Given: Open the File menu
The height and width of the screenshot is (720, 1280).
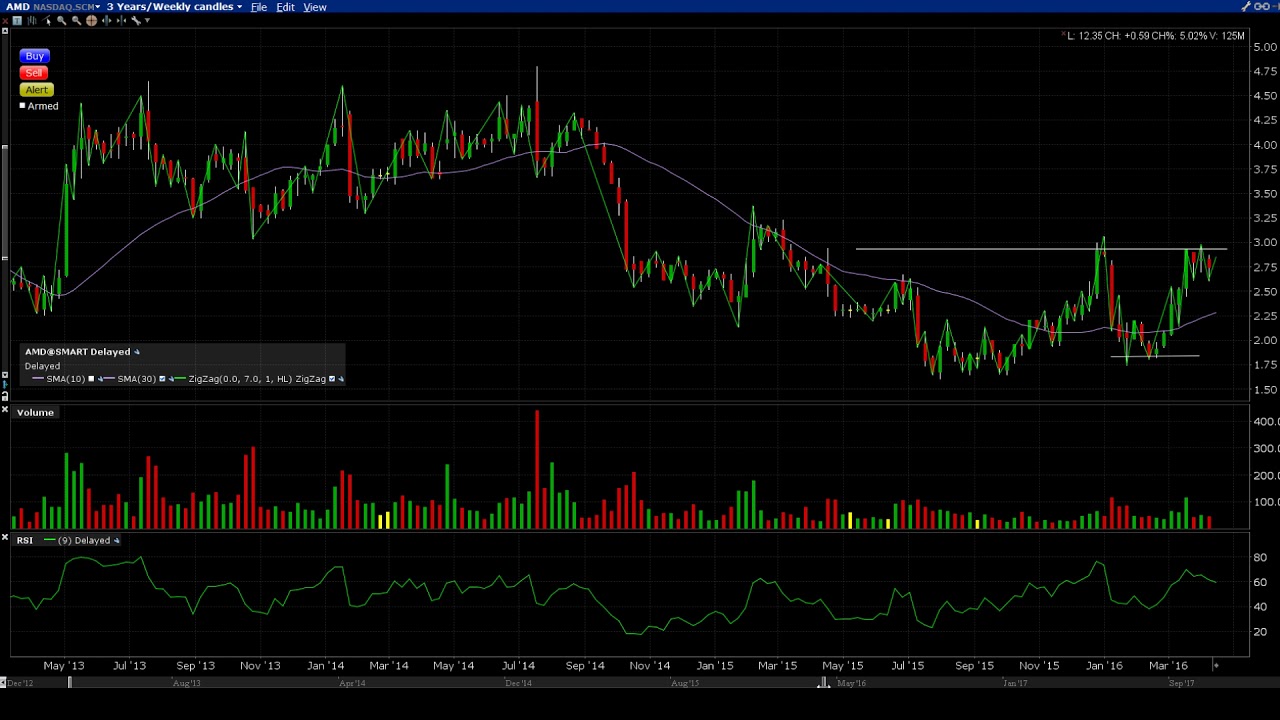Looking at the screenshot, I should 259,7.
